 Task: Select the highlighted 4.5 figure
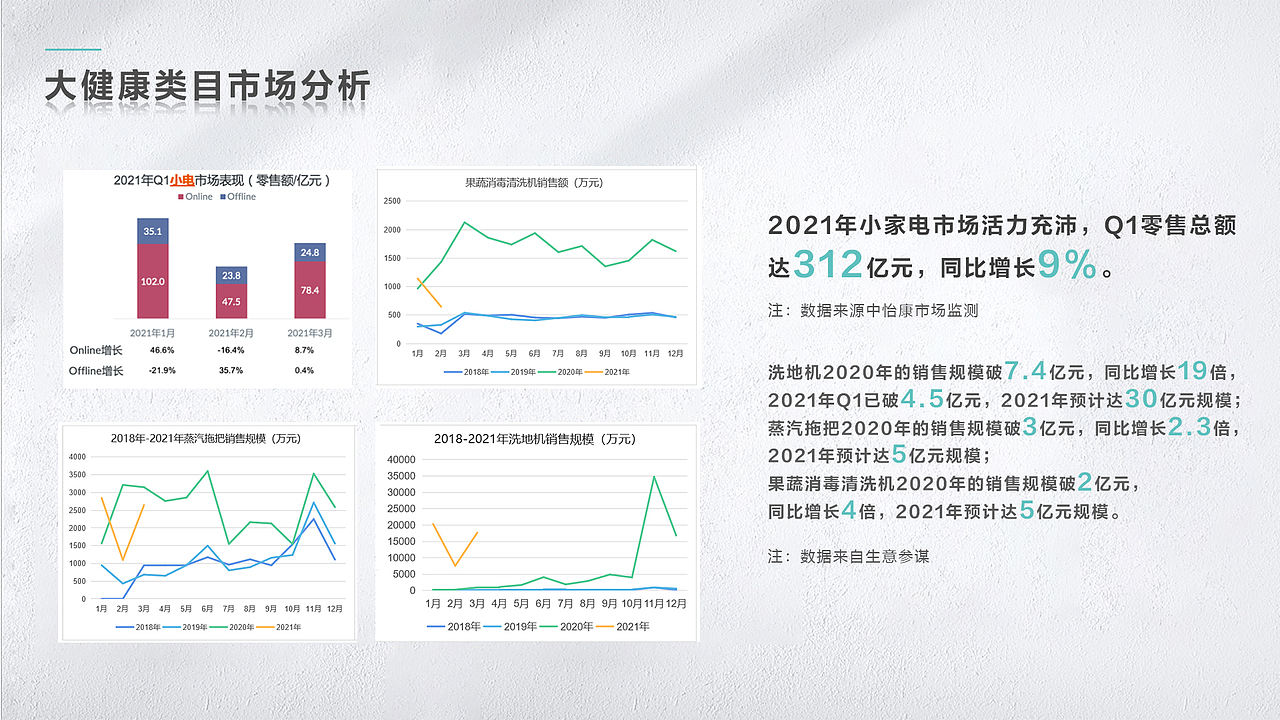tap(922, 400)
